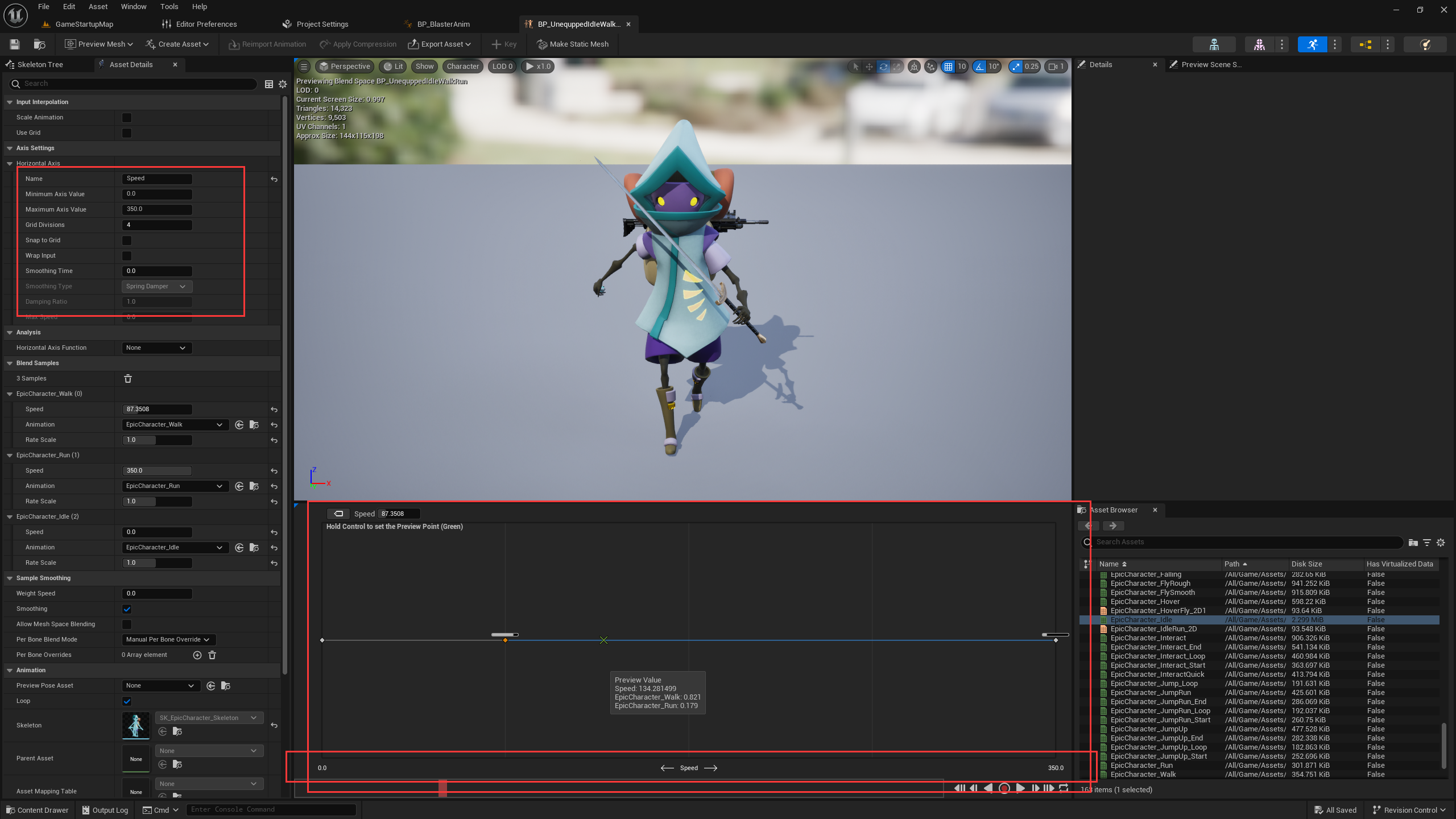Add element to Per Bone Overrides

pyautogui.click(x=197, y=655)
